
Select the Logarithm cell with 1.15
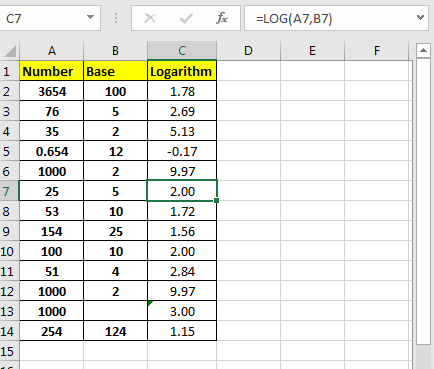click(182, 331)
